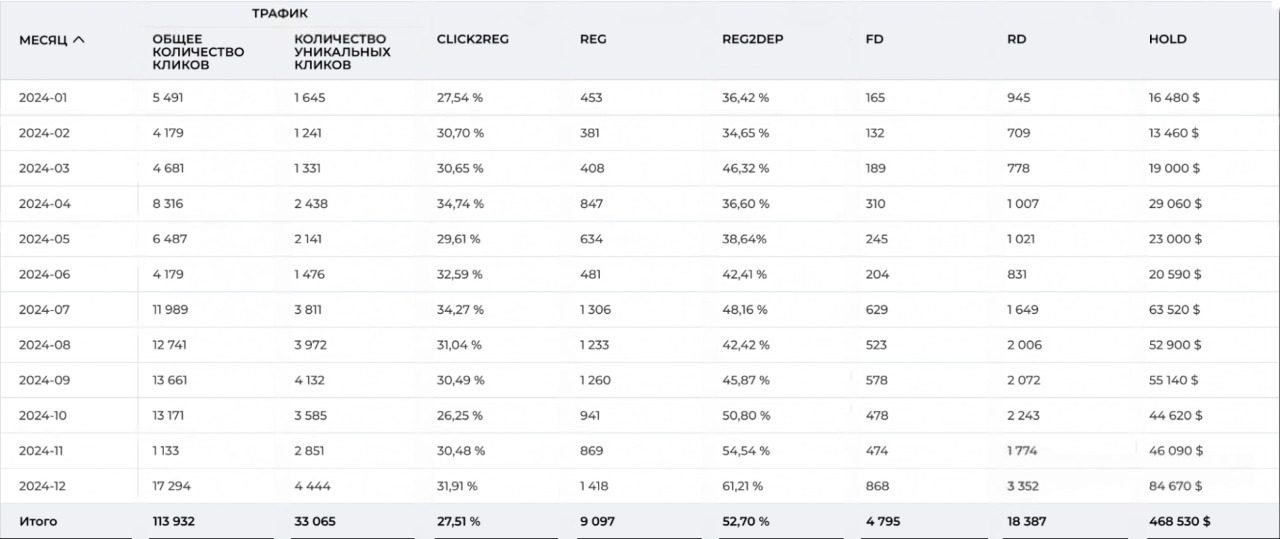Select the КОЛИЧЕСТВО УНИКАЛЬНЫХ КЛИКОВ header
The height and width of the screenshot is (539, 1280).
pyautogui.click(x=342, y=52)
